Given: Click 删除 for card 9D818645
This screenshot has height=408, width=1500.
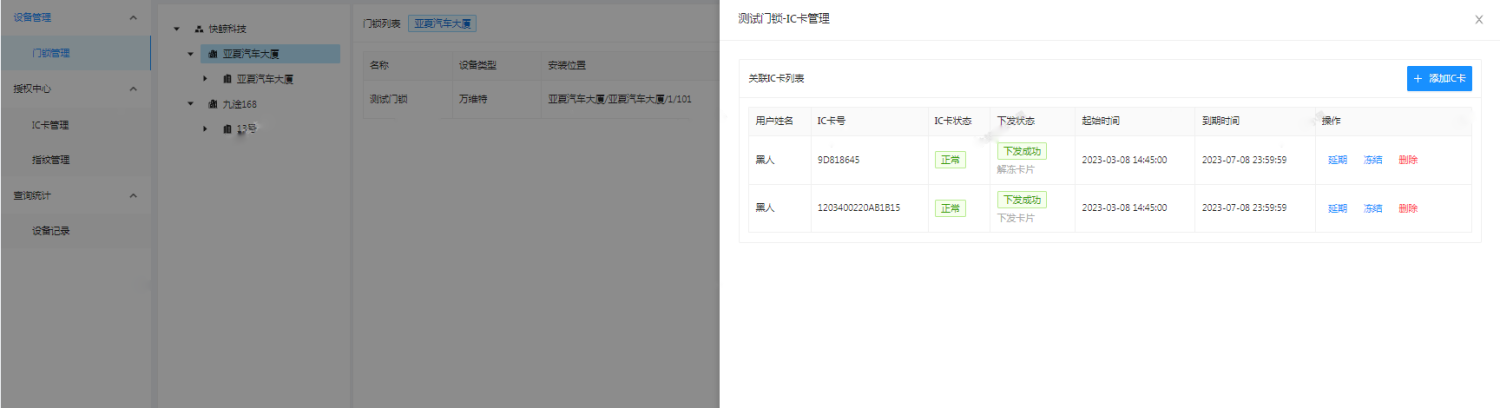Looking at the screenshot, I should 1408,160.
